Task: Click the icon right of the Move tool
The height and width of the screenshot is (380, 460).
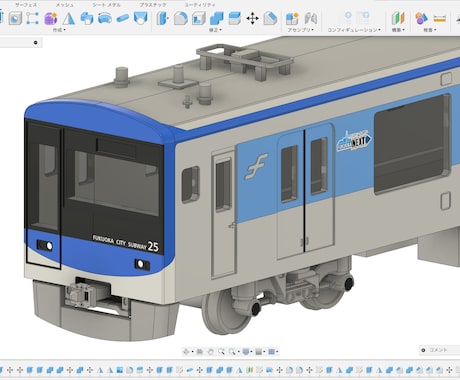Action: 270,18
